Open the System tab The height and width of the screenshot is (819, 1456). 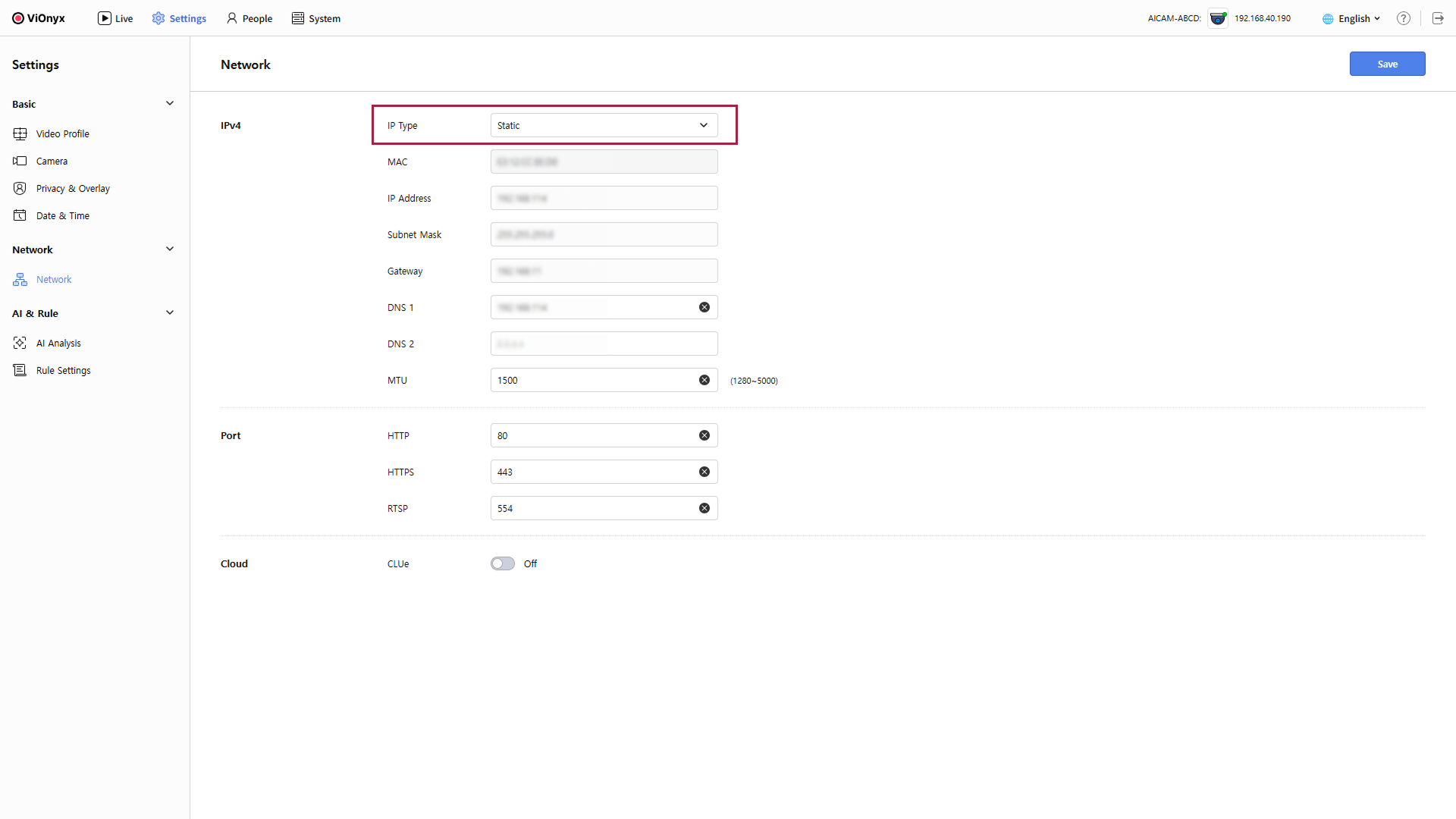pyautogui.click(x=316, y=19)
